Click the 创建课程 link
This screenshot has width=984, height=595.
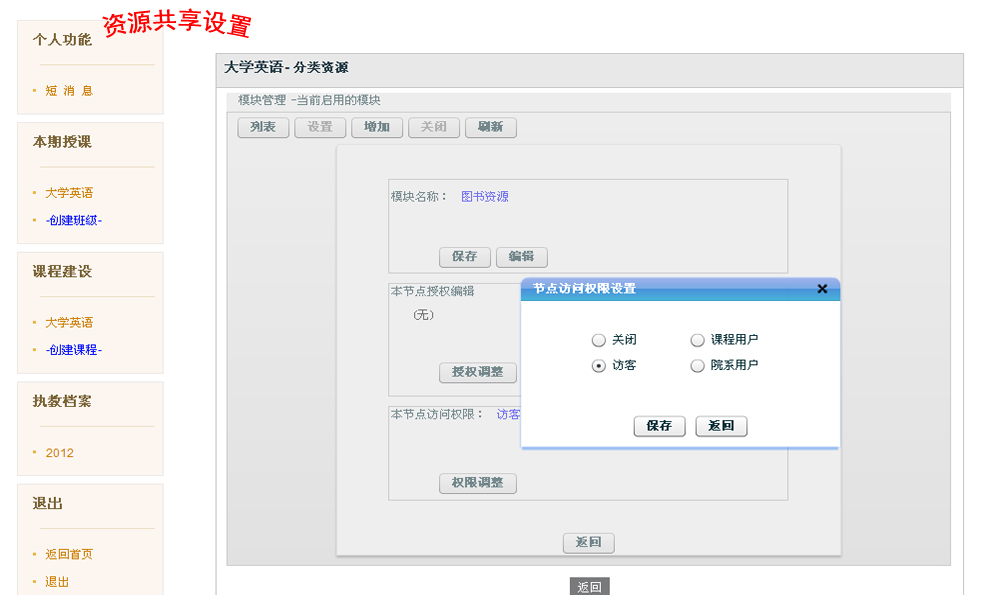(x=73, y=350)
